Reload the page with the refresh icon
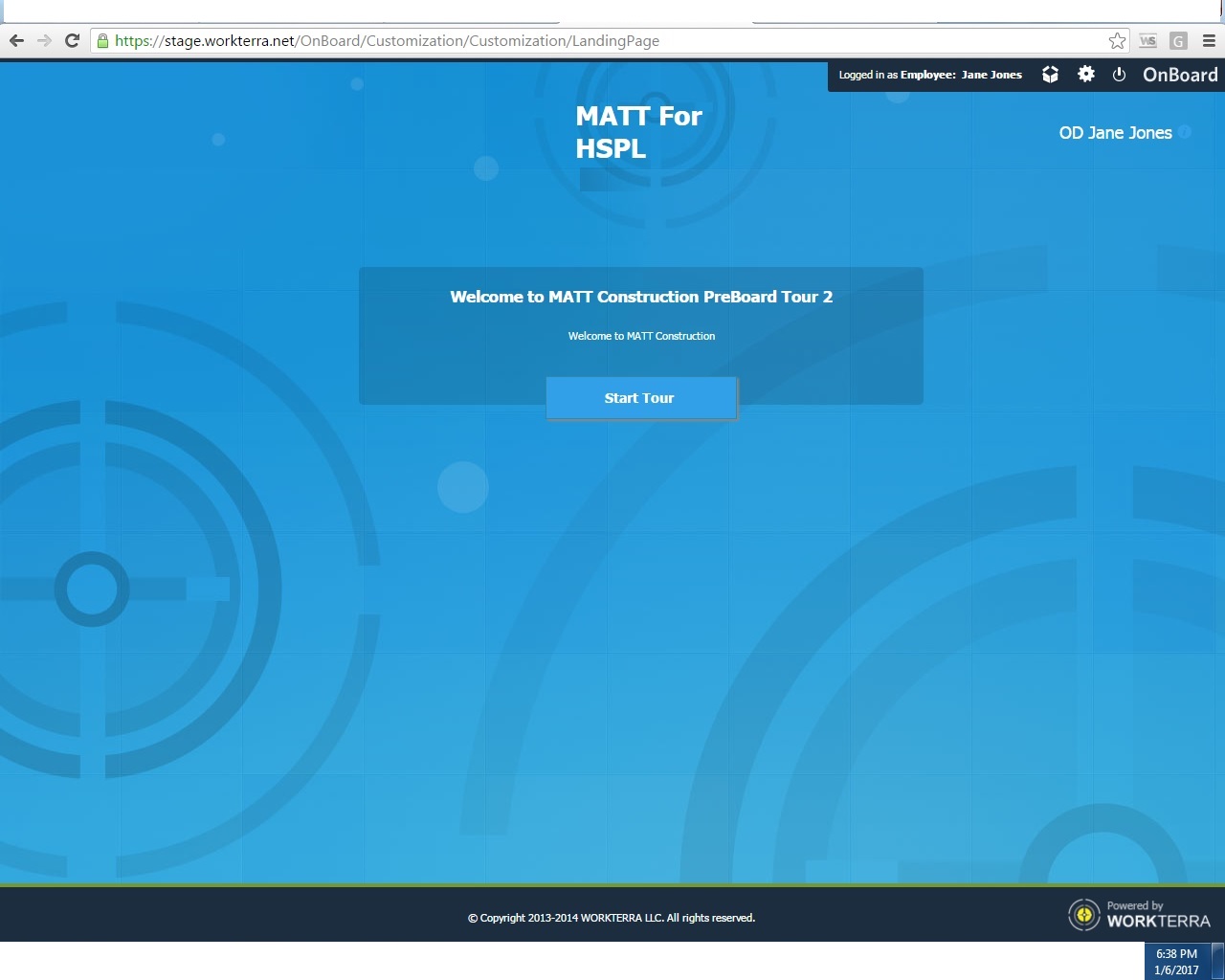Image resolution: width=1225 pixels, height=980 pixels. [72, 41]
